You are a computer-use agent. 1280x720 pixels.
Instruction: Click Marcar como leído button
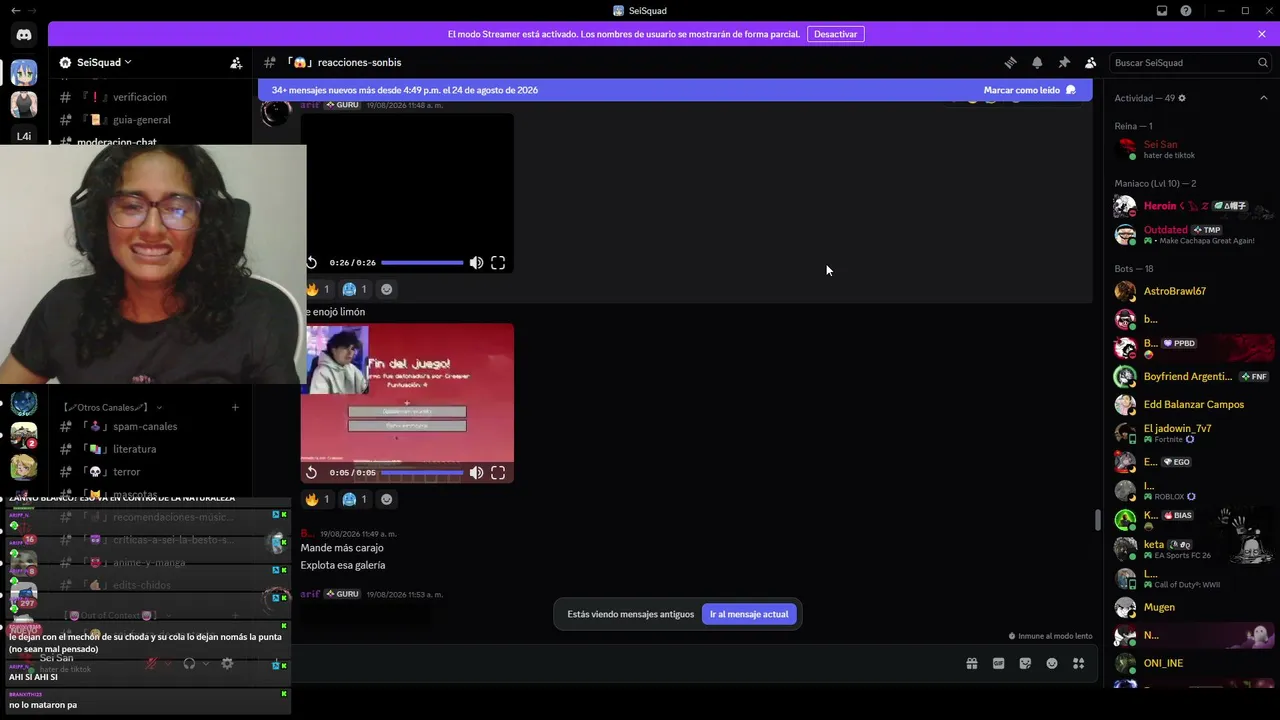[1030, 90]
